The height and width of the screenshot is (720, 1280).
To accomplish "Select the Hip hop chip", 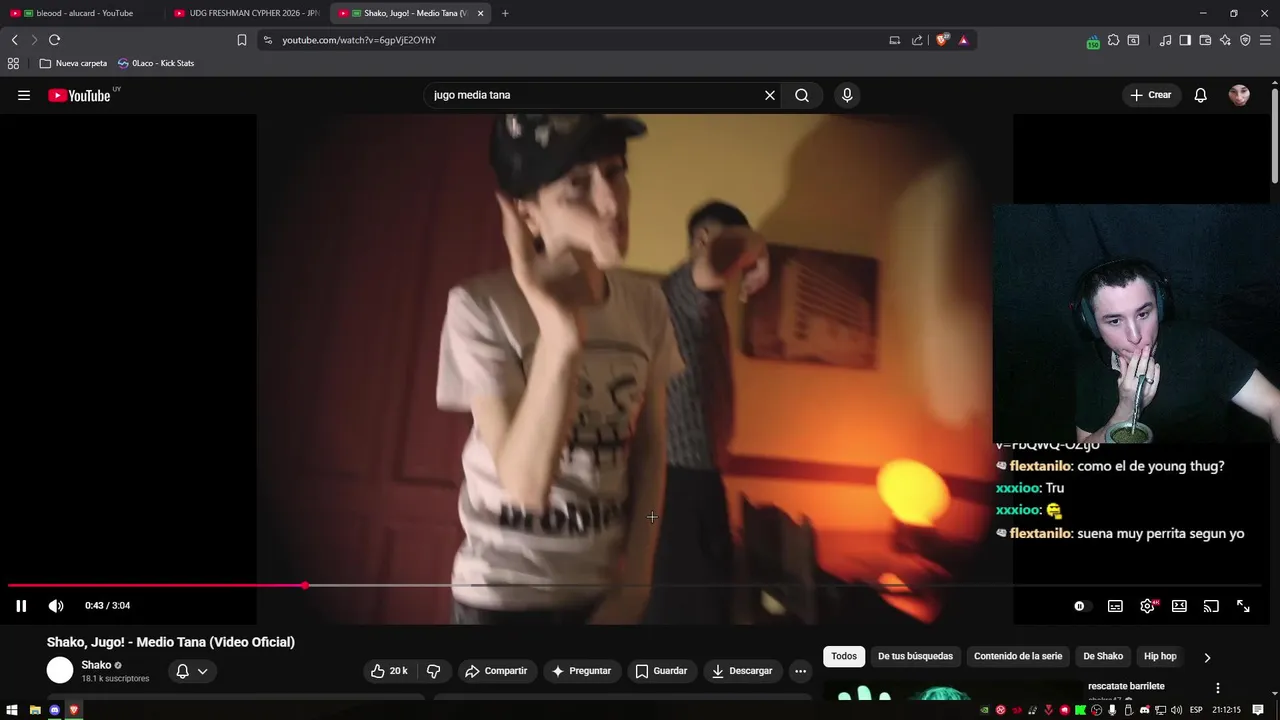I will pos(1160,656).
